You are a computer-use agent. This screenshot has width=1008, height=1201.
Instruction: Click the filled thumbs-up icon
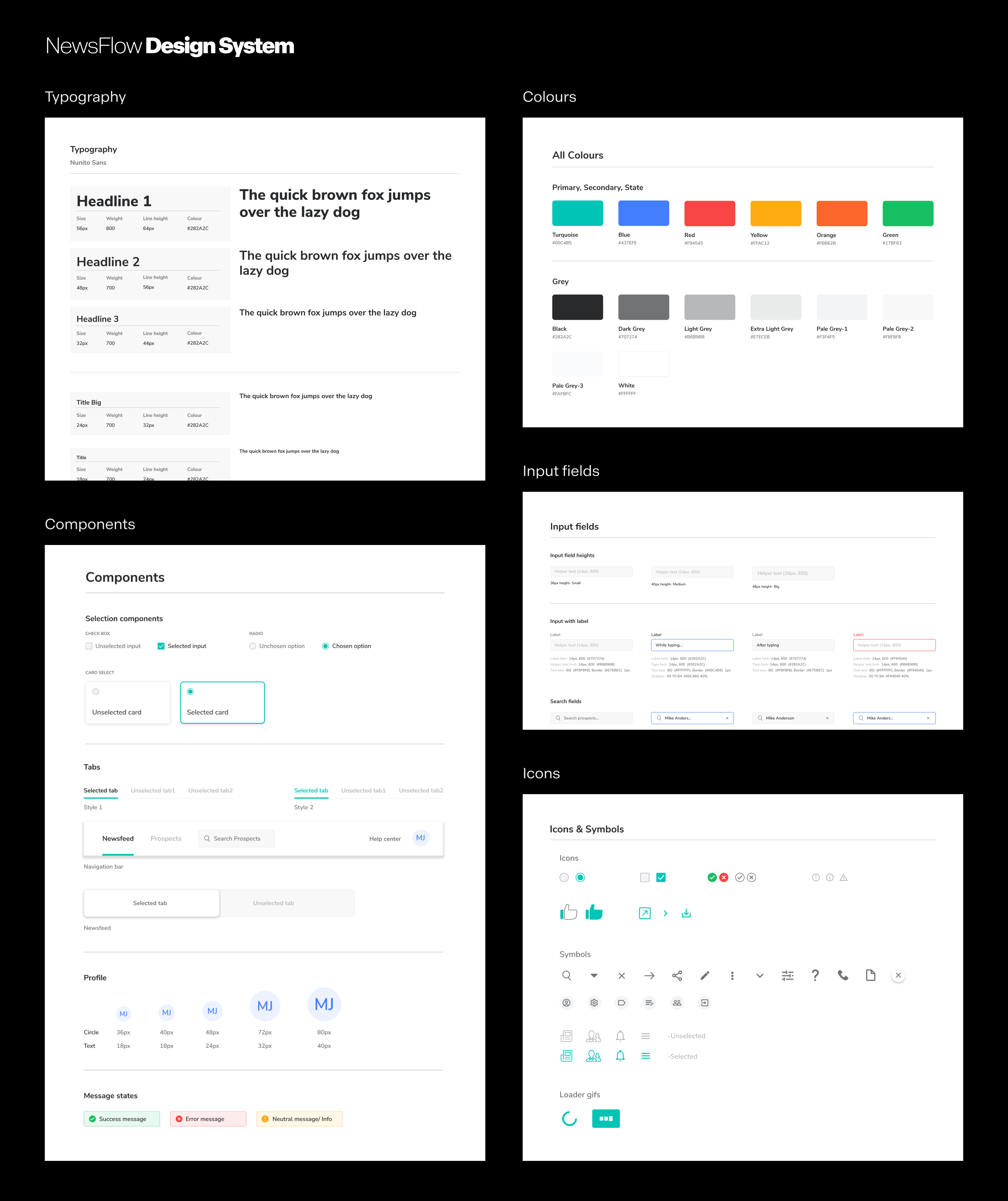click(595, 912)
